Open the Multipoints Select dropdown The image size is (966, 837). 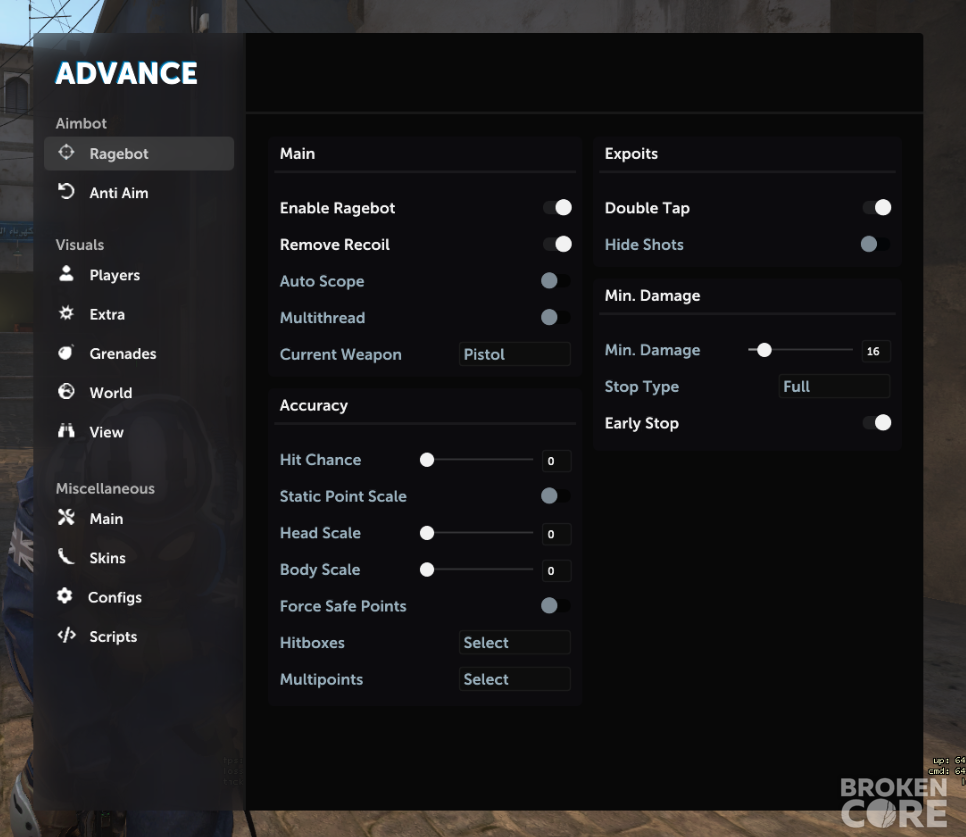tap(514, 679)
